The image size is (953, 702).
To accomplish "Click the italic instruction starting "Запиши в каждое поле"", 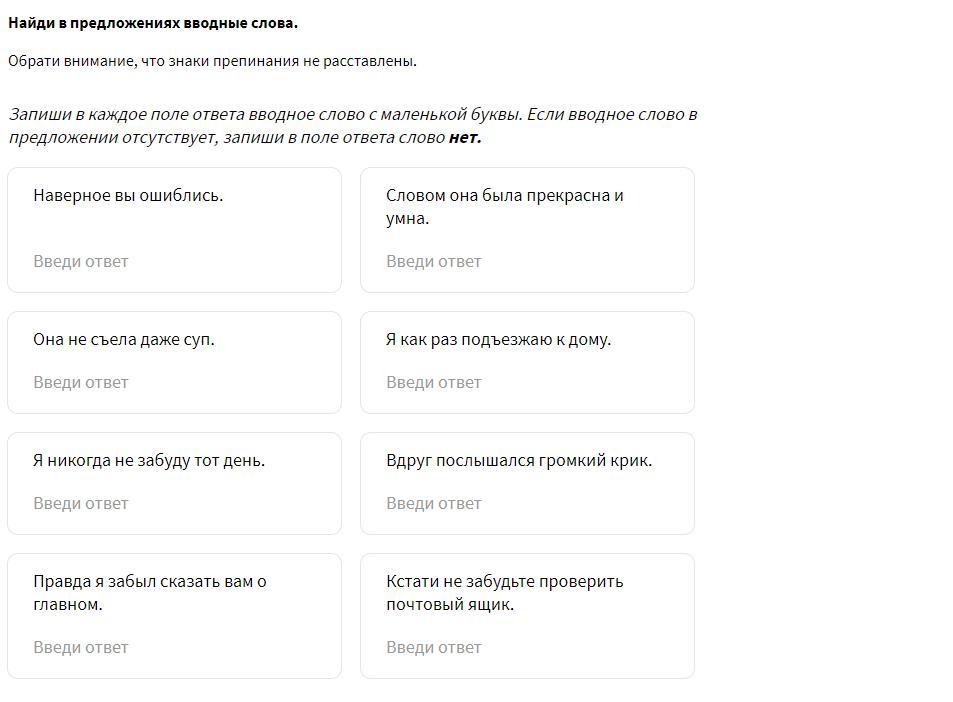I will point(352,125).
